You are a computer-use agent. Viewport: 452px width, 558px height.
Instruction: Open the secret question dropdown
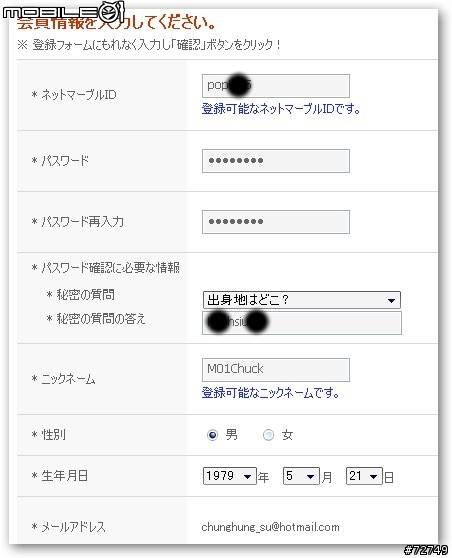tap(301, 300)
